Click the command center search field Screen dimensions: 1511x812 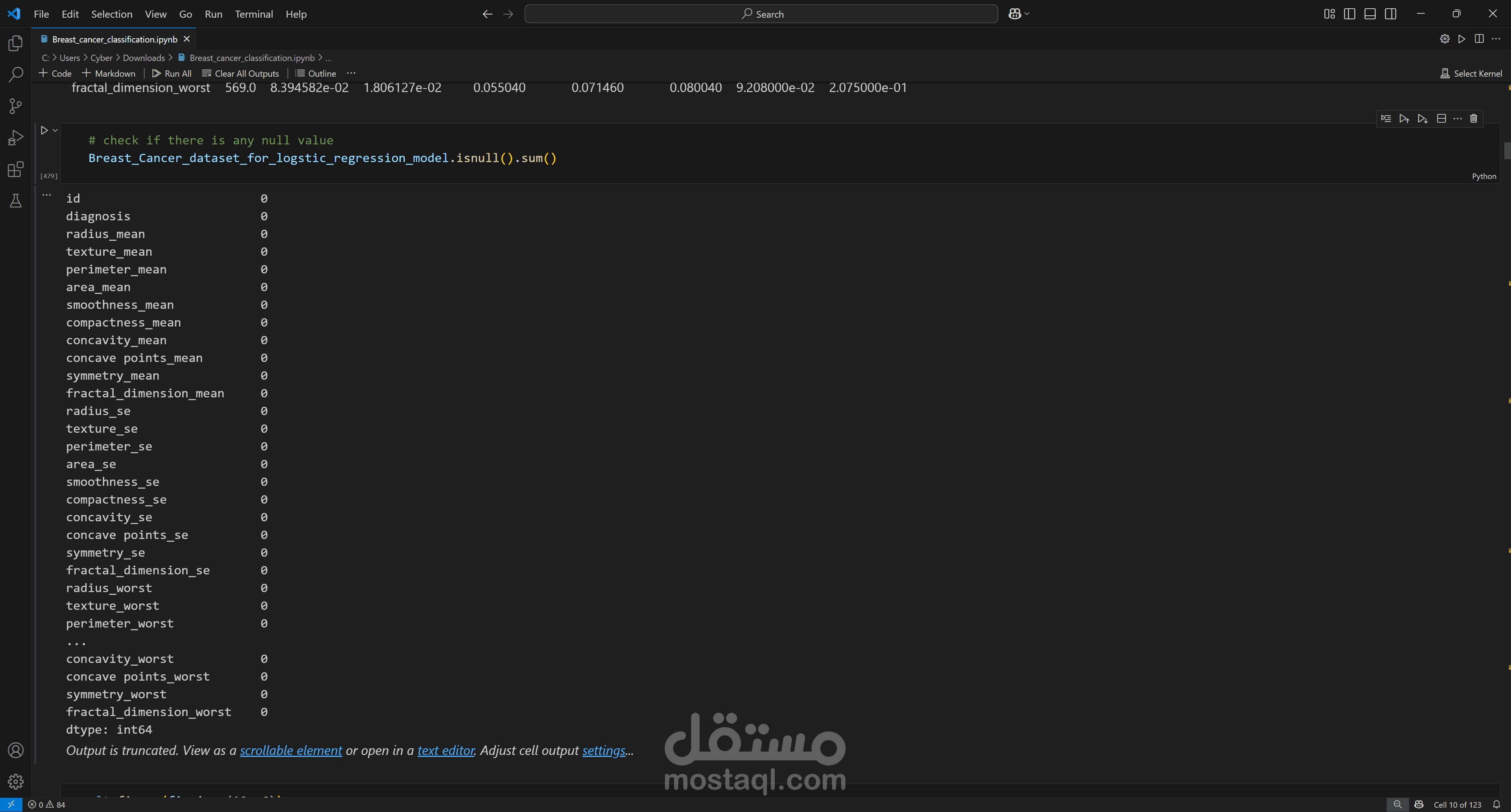[x=761, y=14]
